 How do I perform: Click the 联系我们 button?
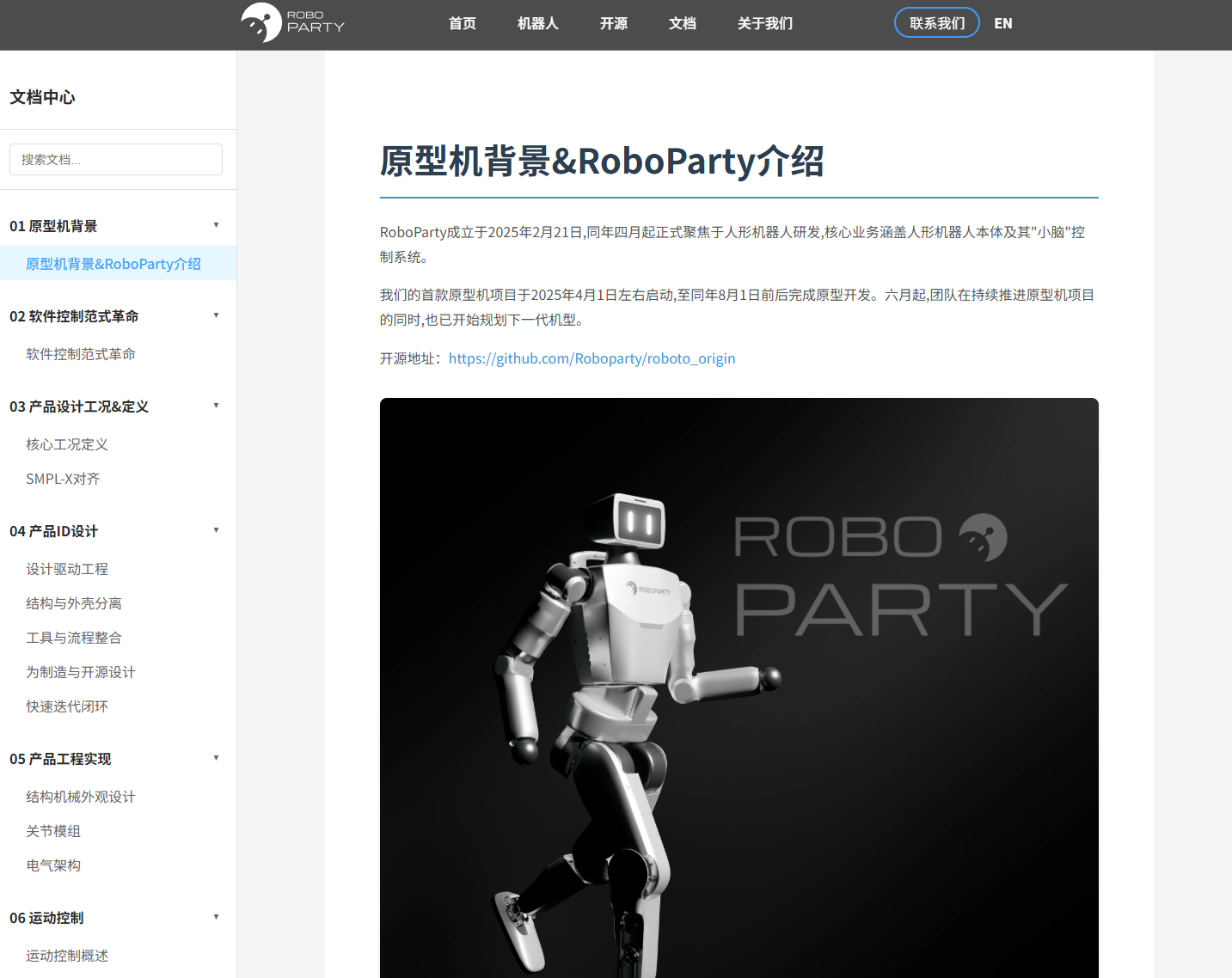click(936, 22)
